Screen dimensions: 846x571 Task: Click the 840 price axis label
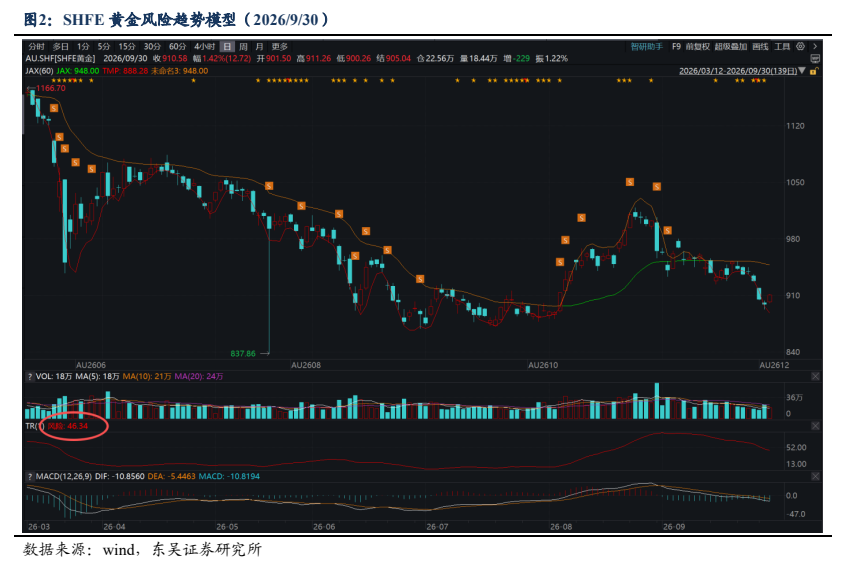pyautogui.click(x=793, y=352)
